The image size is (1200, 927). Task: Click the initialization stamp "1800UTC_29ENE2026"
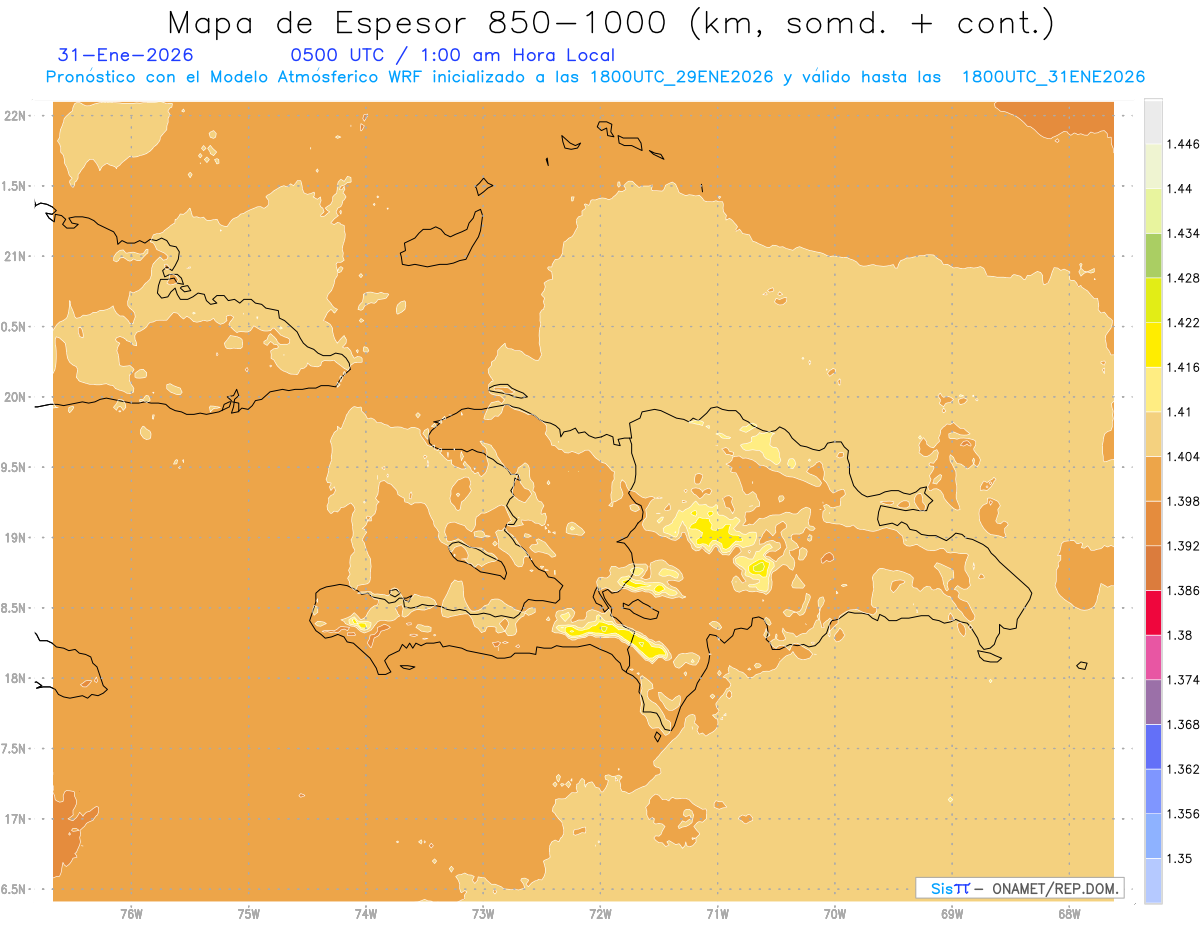pyautogui.click(x=682, y=77)
